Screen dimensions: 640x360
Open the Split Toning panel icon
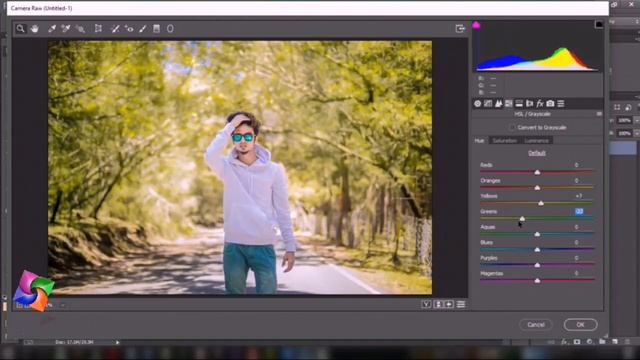(x=519, y=104)
